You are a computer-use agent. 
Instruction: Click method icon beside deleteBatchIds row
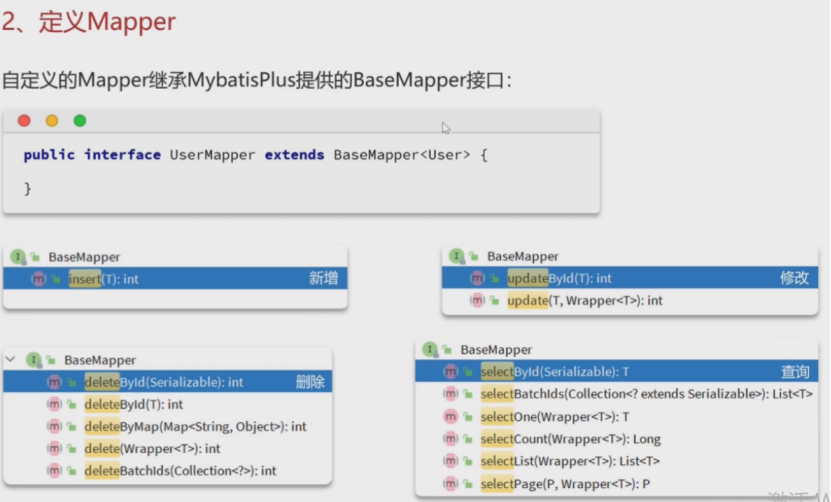point(54,471)
